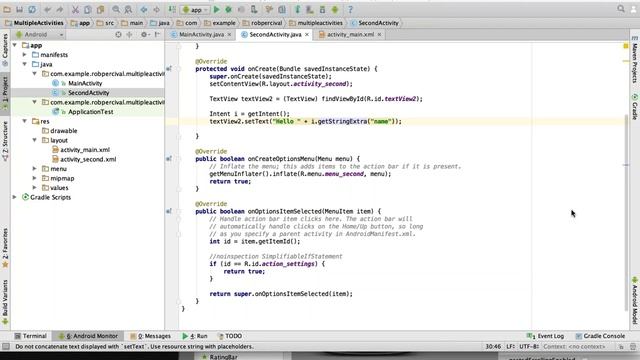Viewport: 640px width, 360px height.
Task: Switch to the MainActivity.java tab
Action: click(x=201, y=35)
